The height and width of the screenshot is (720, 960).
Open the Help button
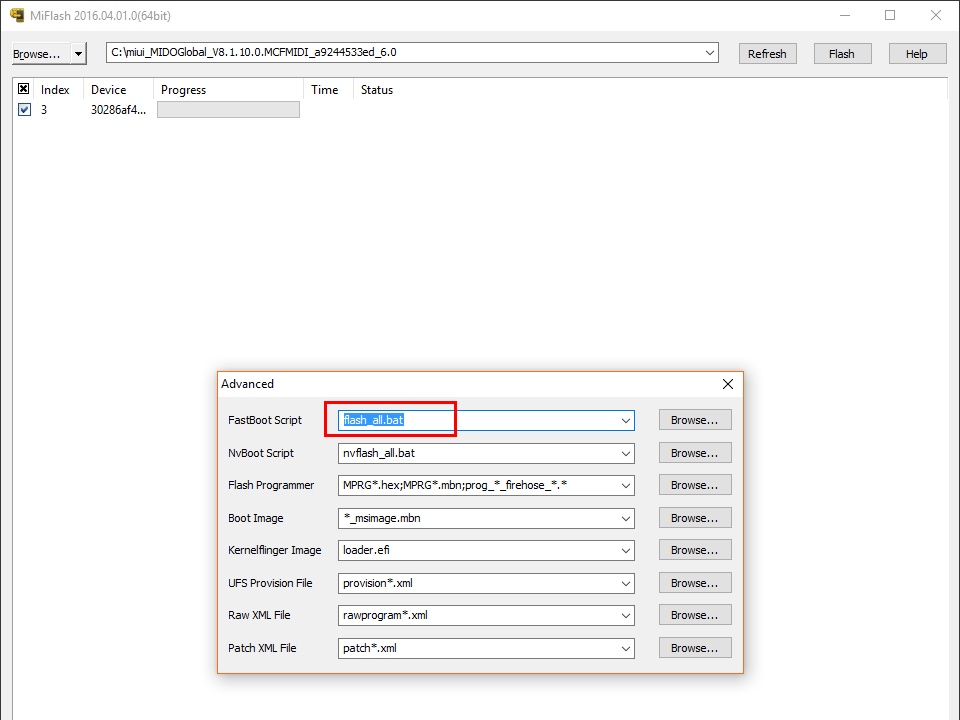point(917,54)
